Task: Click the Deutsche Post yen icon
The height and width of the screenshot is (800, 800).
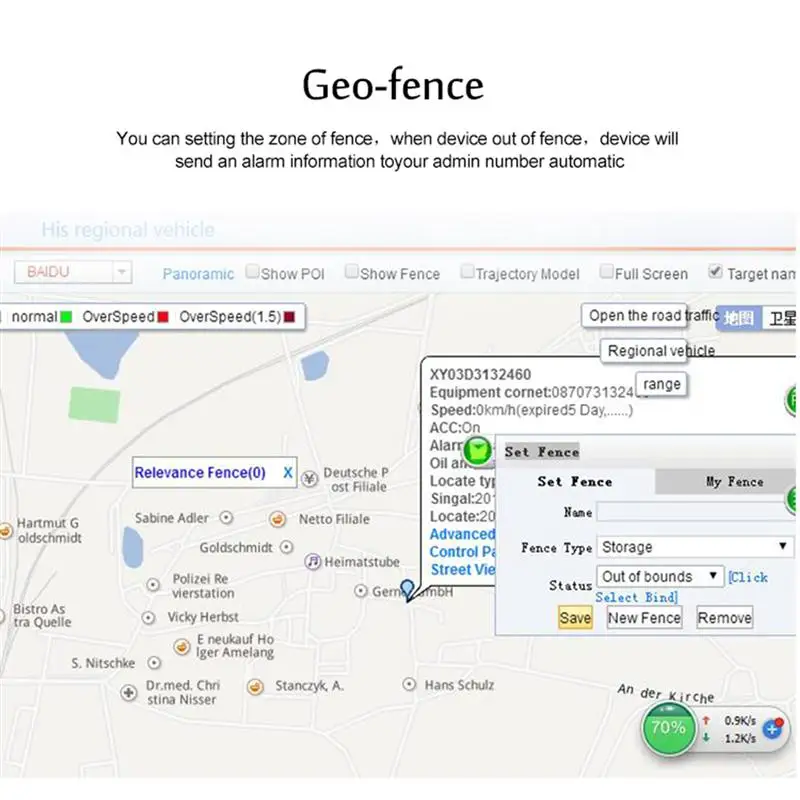Action: tap(310, 479)
